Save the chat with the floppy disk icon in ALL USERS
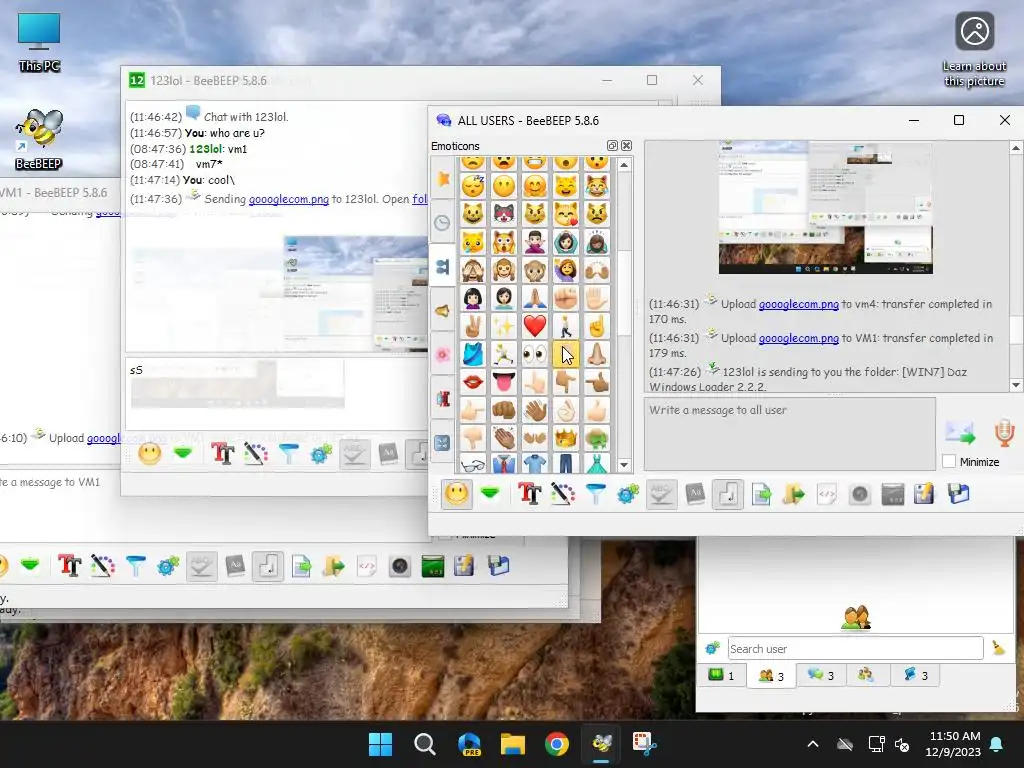Image resolution: width=1024 pixels, height=768 pixels. tap(958, 494)
